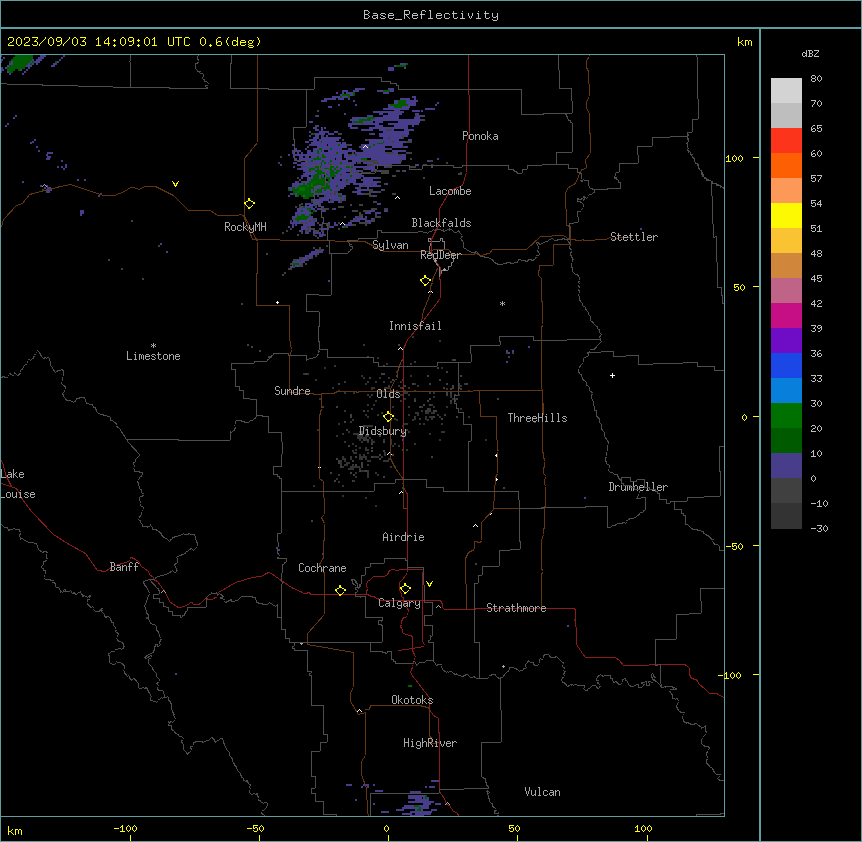Viewport: 862px width, 842px height.
Task: Click the Okotoks label
Action: (412, 700)
